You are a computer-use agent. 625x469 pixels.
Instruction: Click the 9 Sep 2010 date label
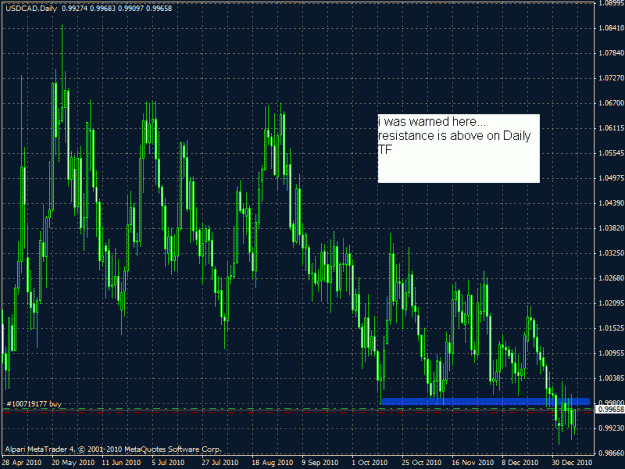(320, 463)
